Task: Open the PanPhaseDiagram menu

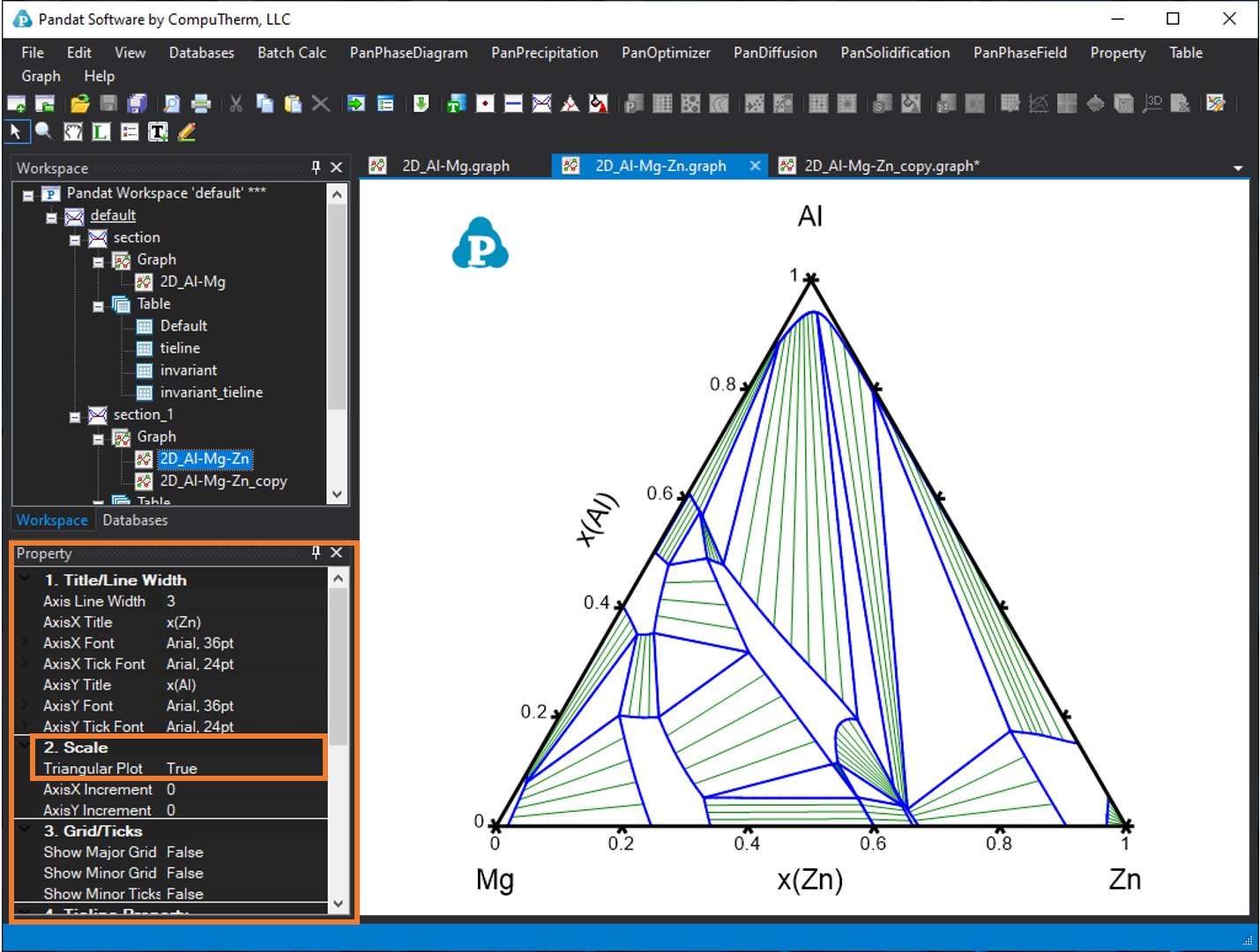Action: [x=408, y=53]
